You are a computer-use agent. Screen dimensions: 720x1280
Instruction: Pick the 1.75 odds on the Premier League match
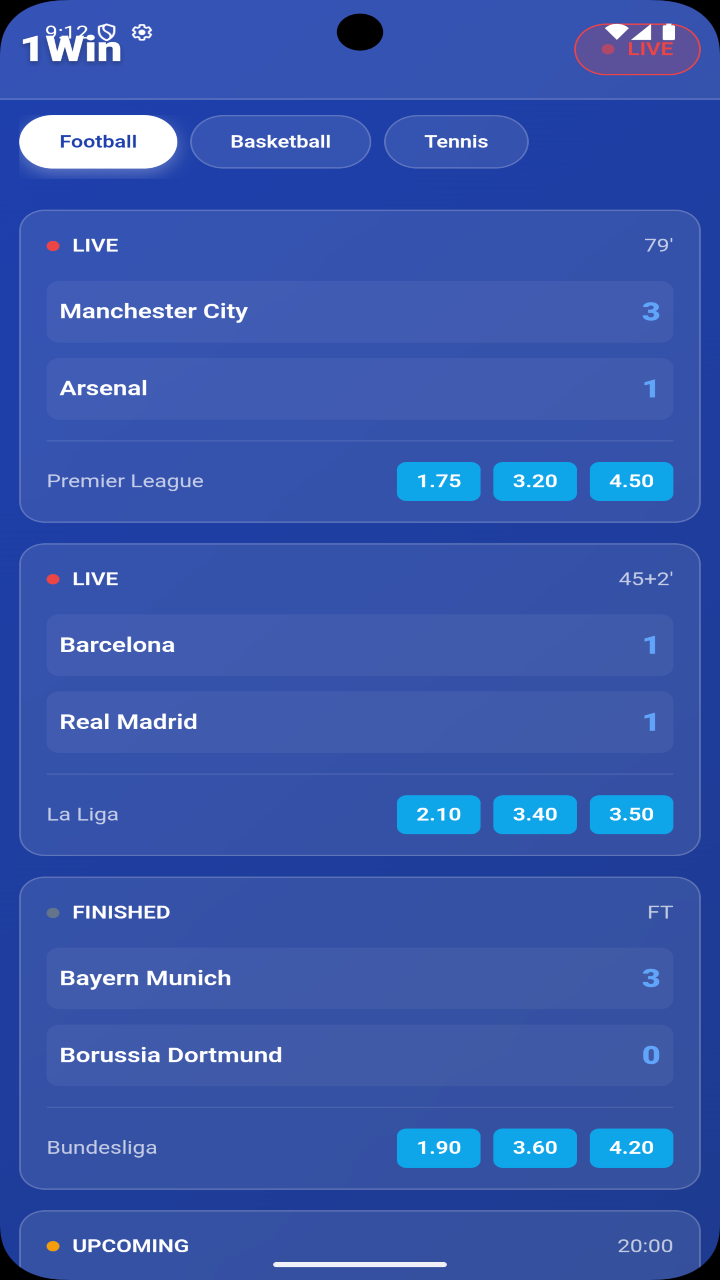(439, 481)
